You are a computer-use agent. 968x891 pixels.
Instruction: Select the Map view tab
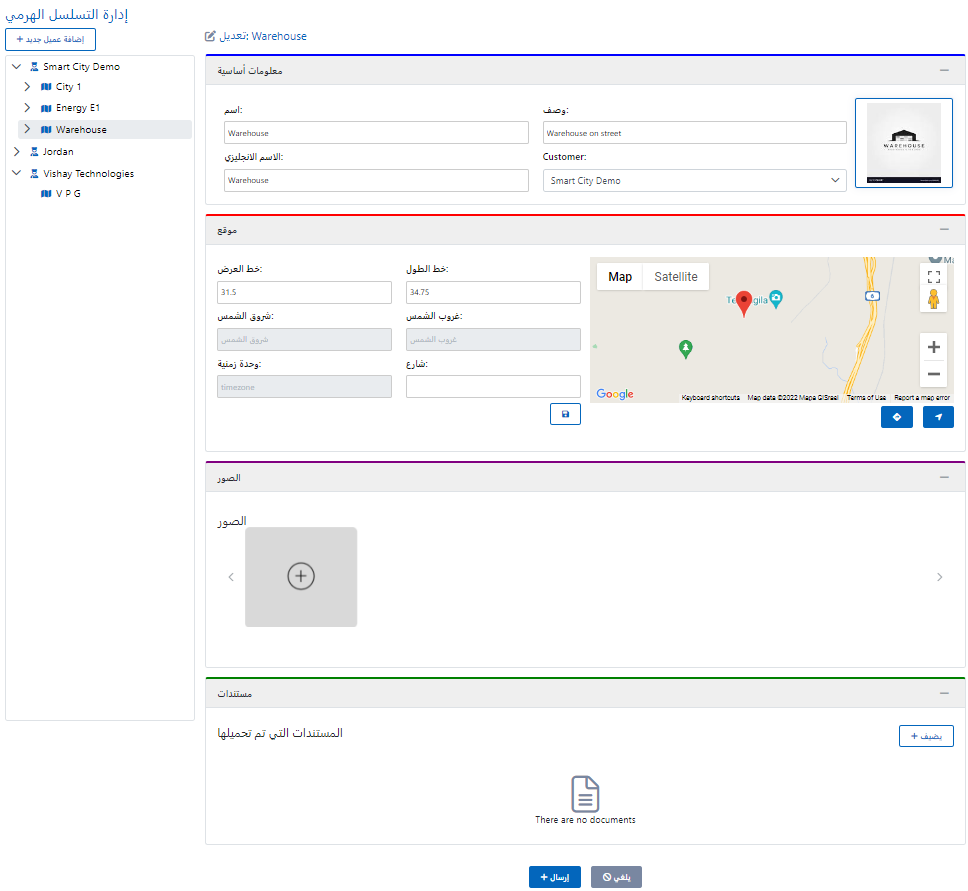[620, 277]
